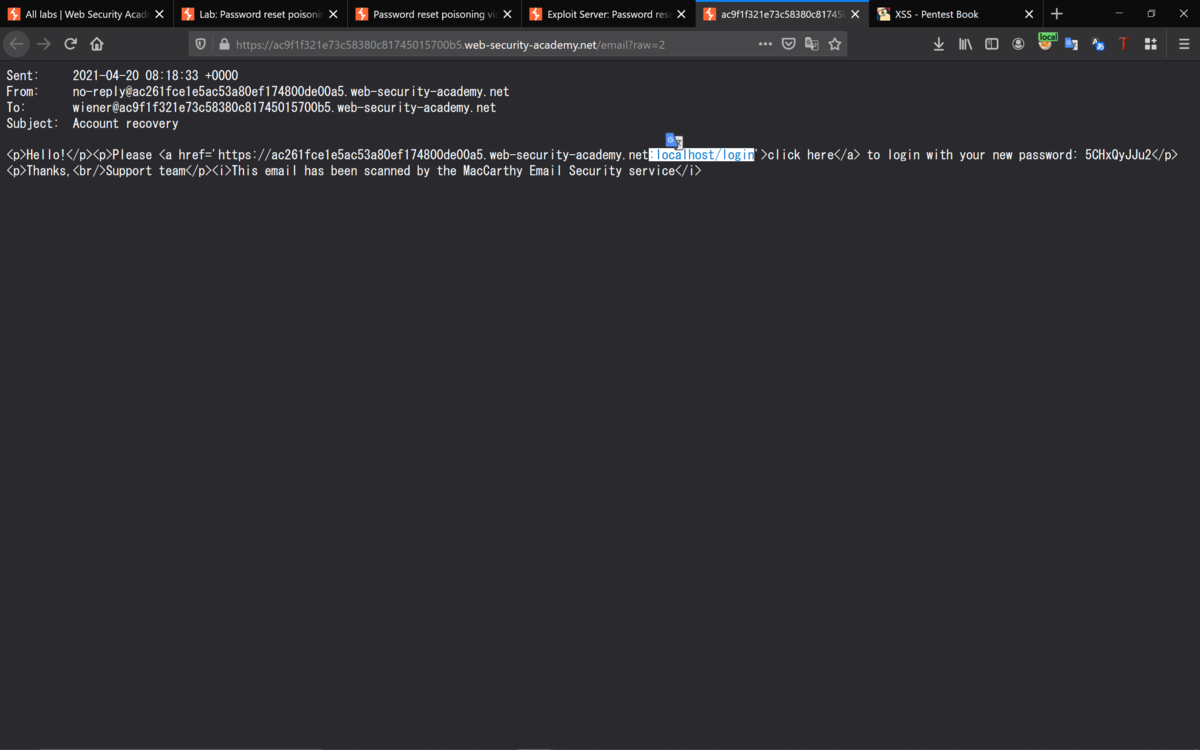
Task: Open the 'local' proxy extension
Action: (x=1046, y=42)
